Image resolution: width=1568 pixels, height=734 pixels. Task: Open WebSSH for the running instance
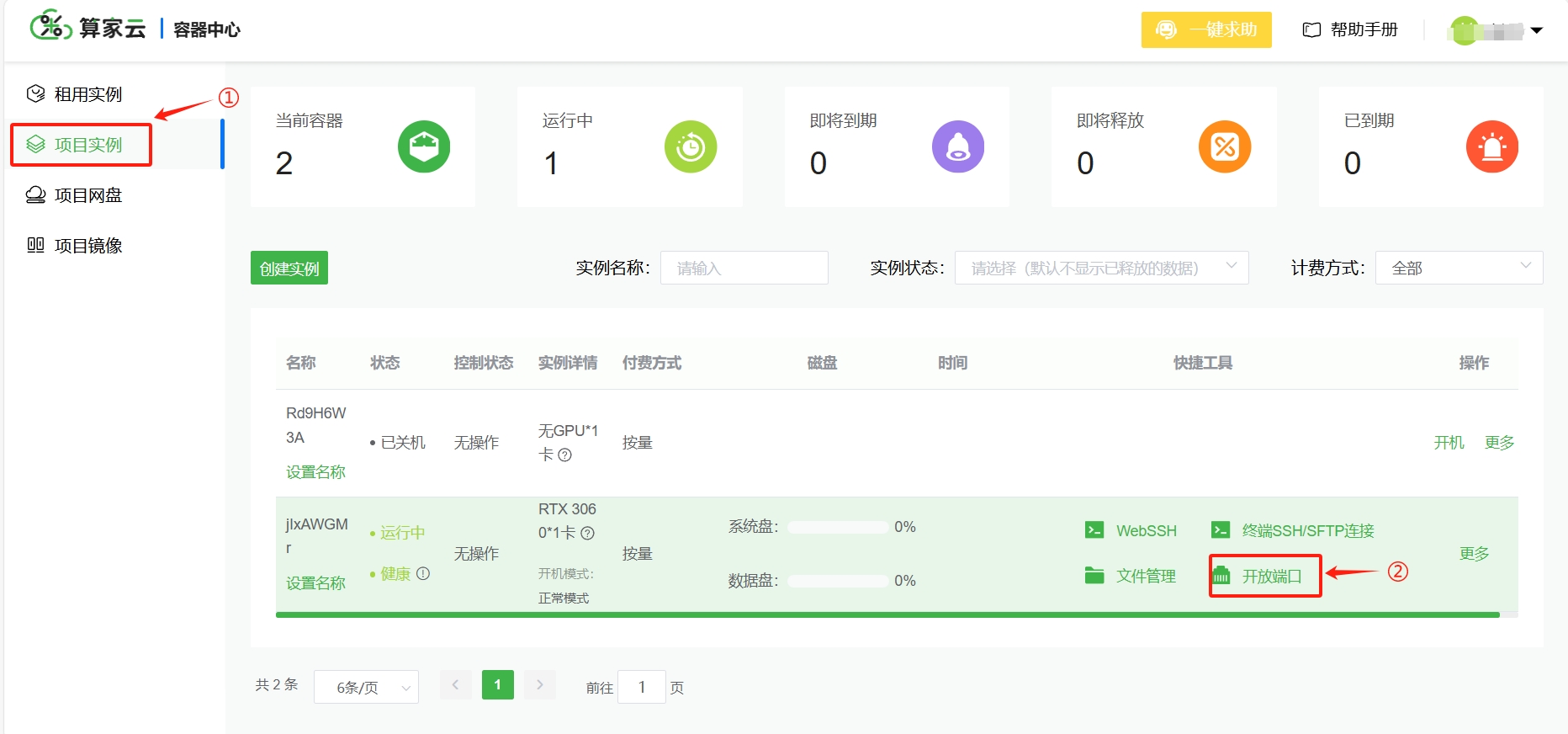pyautogui.click(x=1146, y=530)
